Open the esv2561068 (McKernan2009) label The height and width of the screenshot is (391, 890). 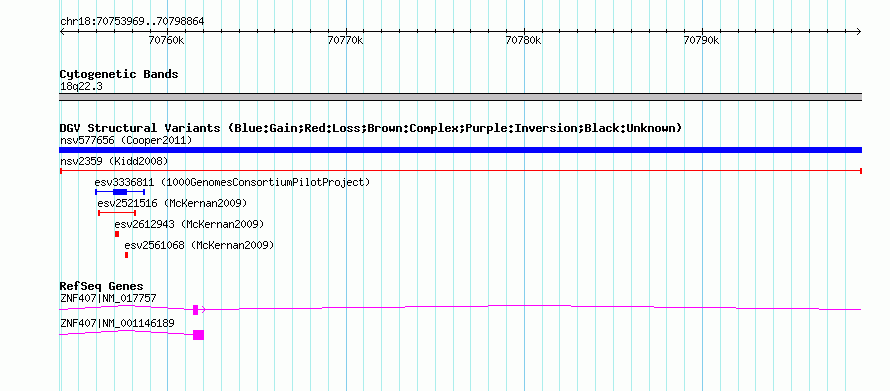tap(199, 245)
